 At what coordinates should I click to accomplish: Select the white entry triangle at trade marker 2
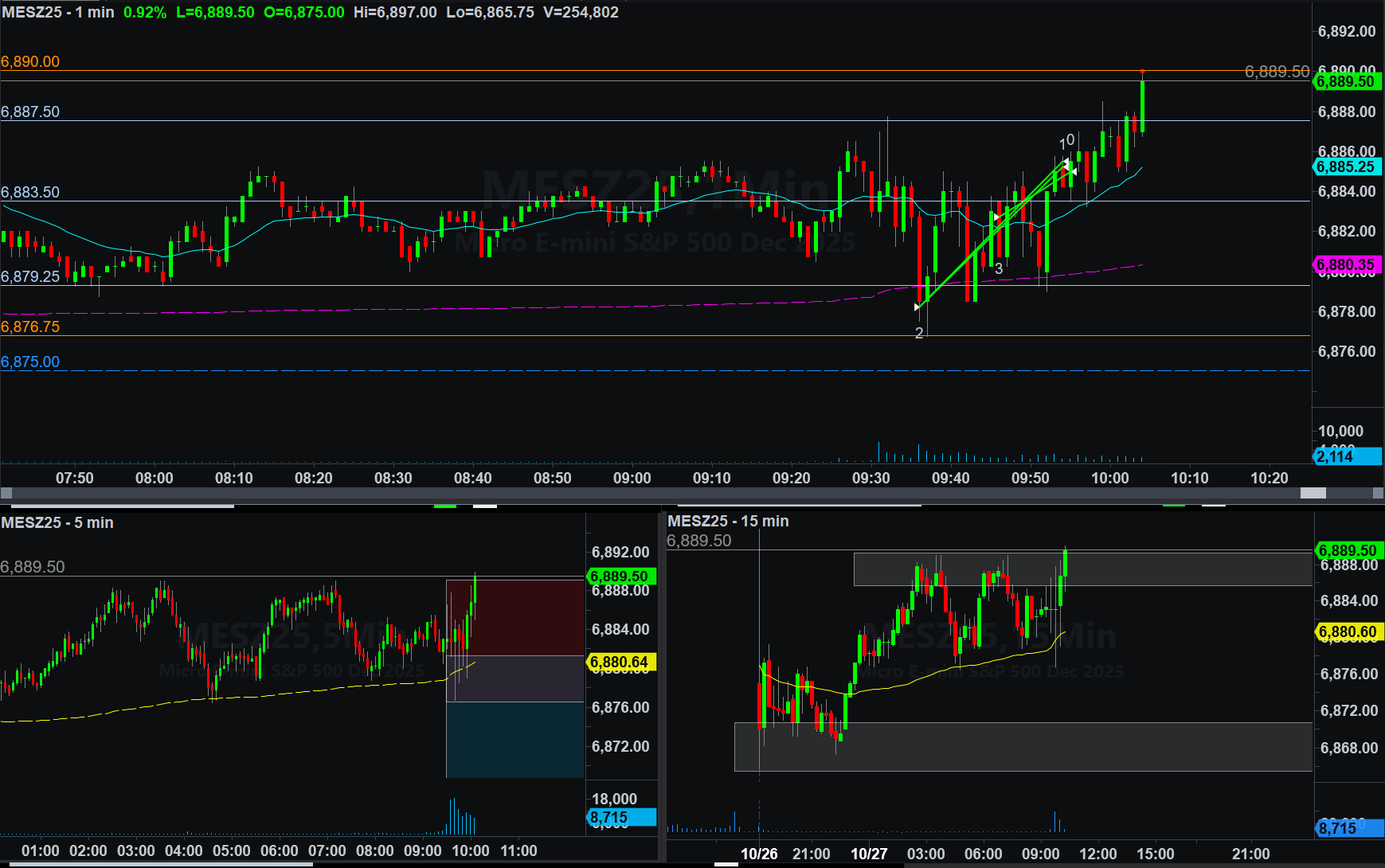pyautogui.click(x=917, y=307)
